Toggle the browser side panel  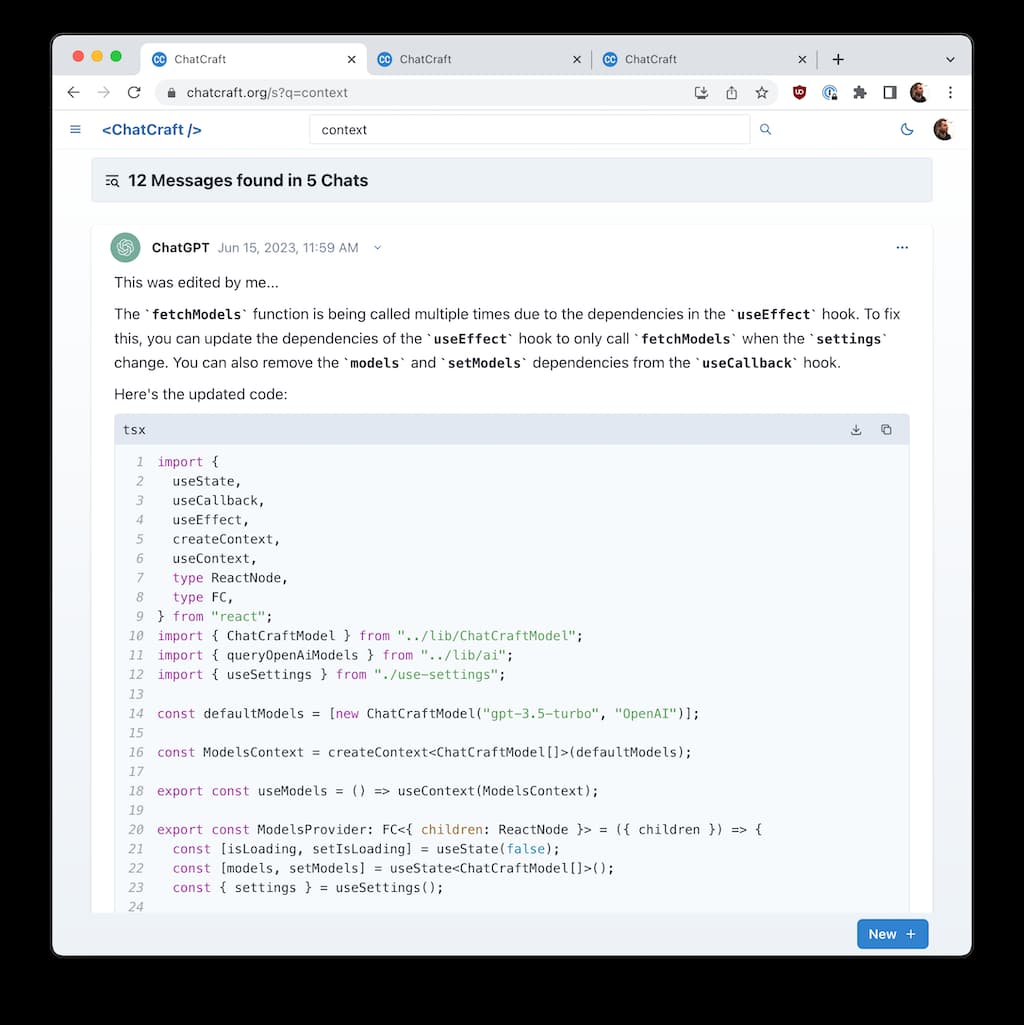pos(889,92)
